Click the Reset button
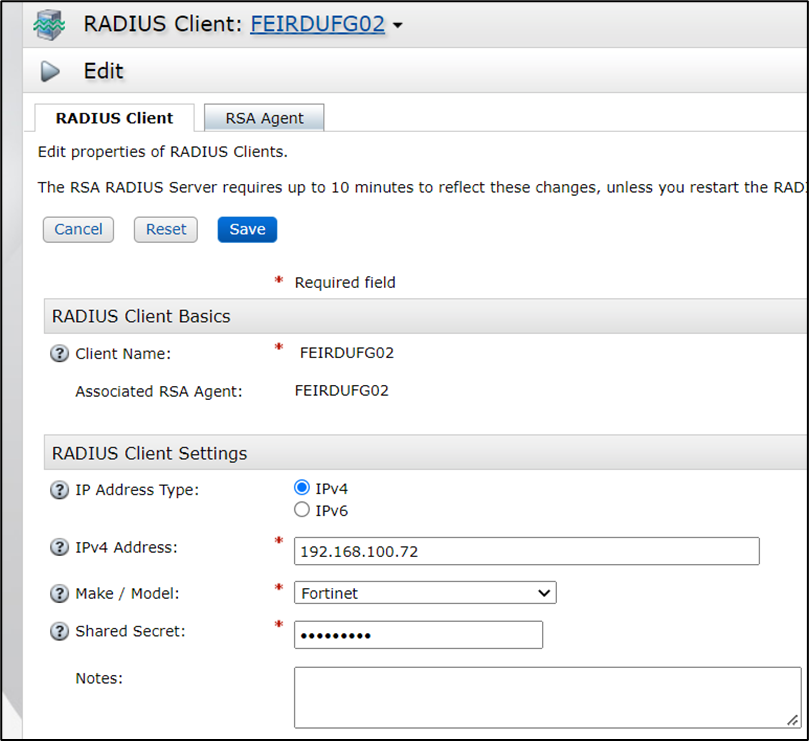The width and height of the screenshot is (809, 741). [x=166, y=229]
